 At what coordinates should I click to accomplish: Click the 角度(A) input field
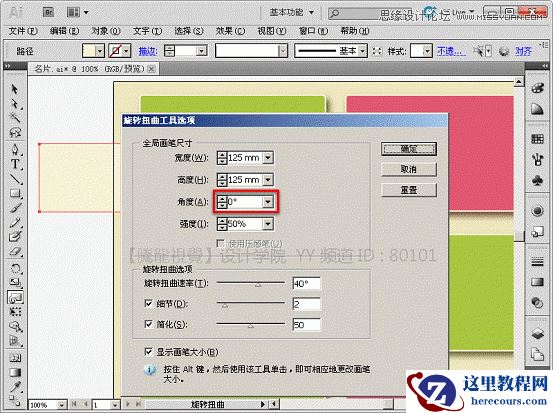tap(245, 202)
